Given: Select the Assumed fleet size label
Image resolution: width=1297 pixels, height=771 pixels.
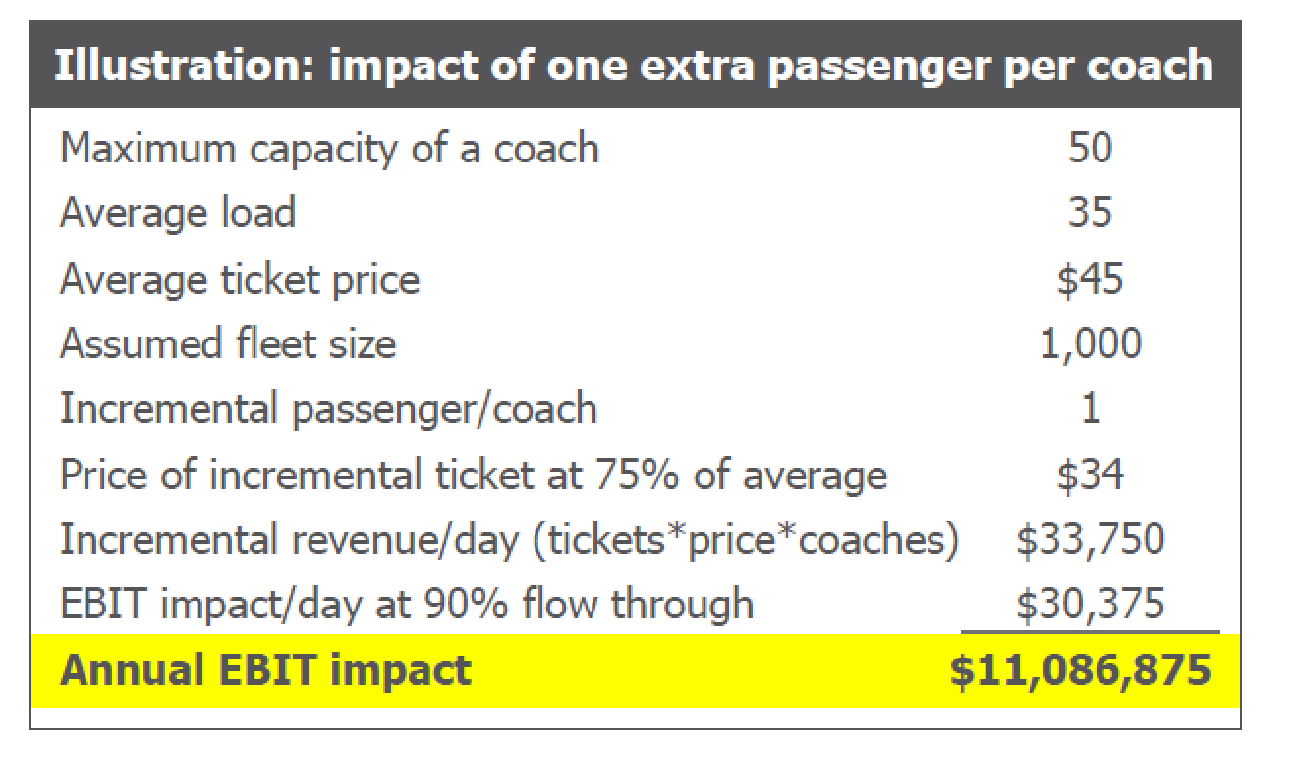Looking at the screenshot, I should pyautogui.click(x=228, y=344).
